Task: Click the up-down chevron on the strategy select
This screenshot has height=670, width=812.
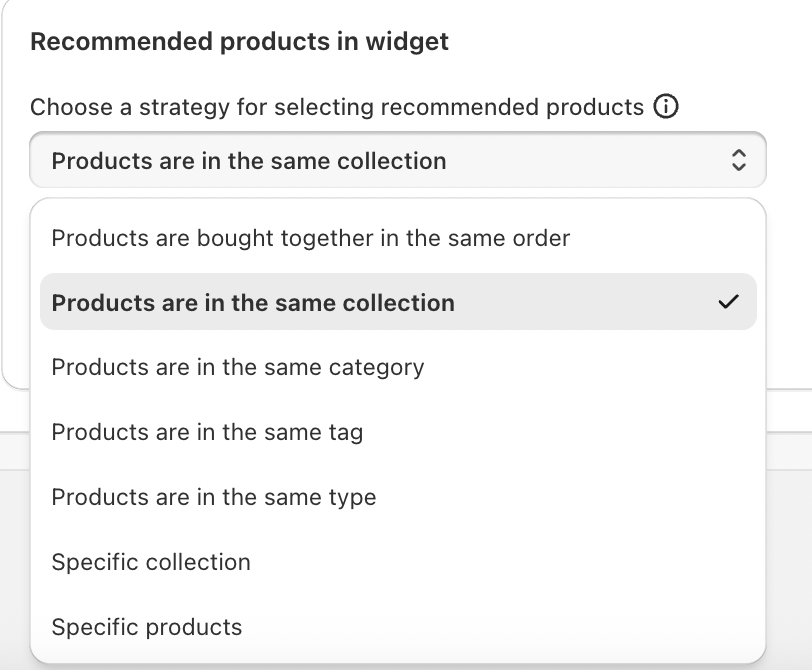Action: click(738, 160)
